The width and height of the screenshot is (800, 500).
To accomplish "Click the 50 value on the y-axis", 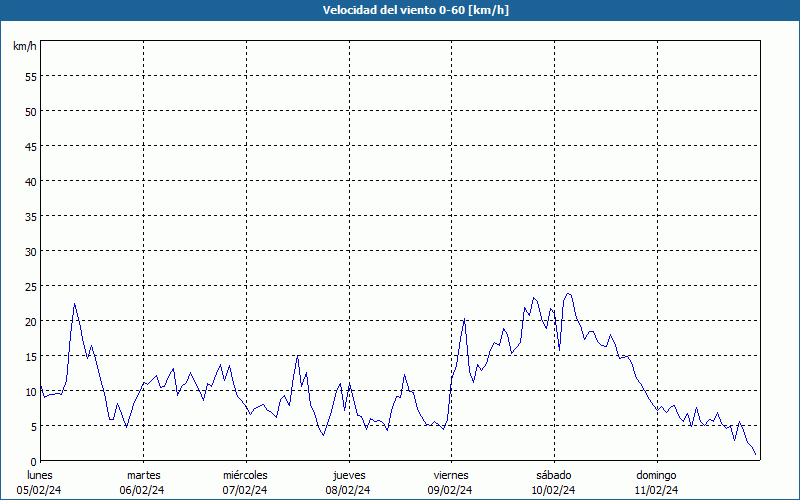I will (31, 112).
